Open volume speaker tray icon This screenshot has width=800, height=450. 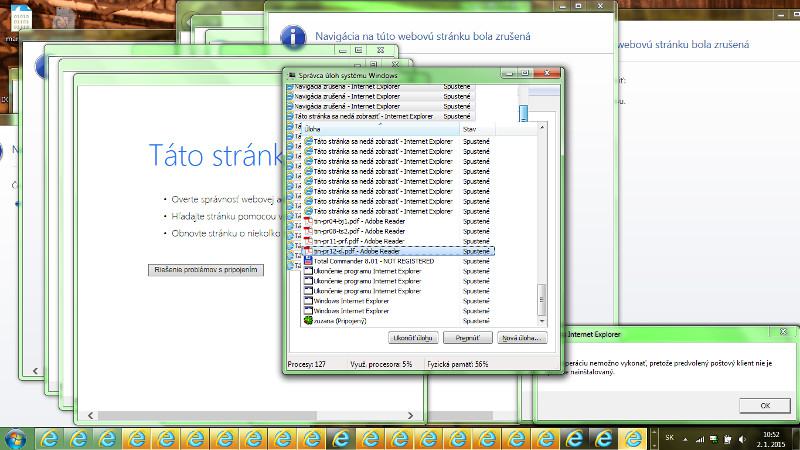tap(742, 439)
